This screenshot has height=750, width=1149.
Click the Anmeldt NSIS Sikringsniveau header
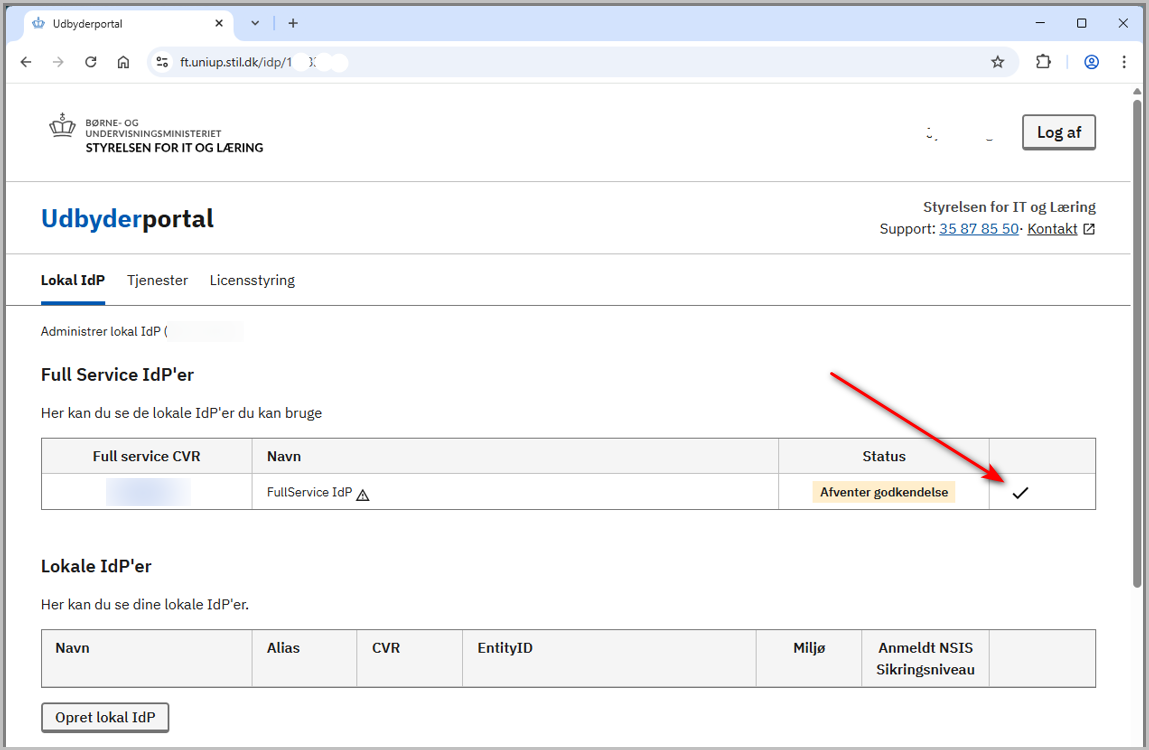[926, 658]
